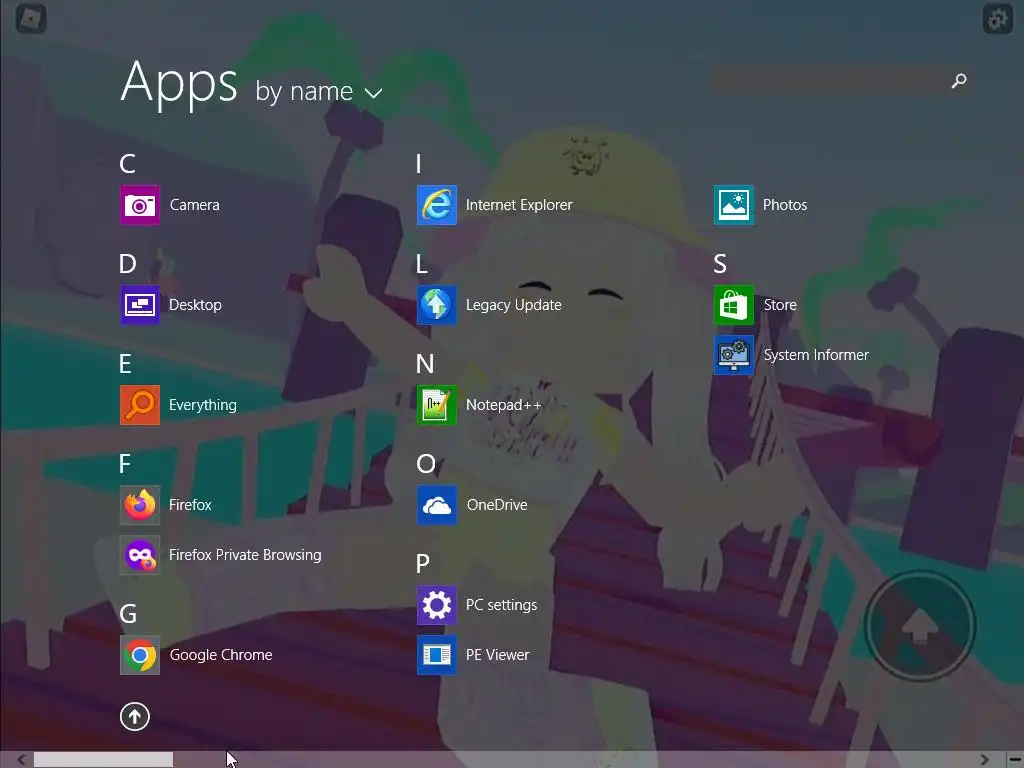Open the settings gear icon in the top-right corner
Image resolution: width=1024 pixels, height=768 pixels.
tap(997, 19)
